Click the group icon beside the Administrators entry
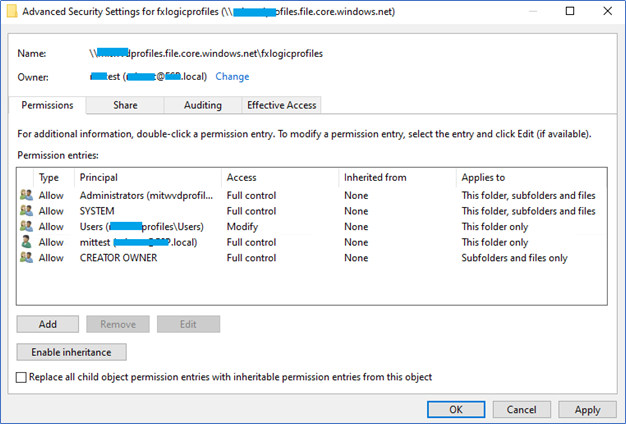The height and width of the screenshot is (424, 626). pyautogui.click(x=26, y=196)
